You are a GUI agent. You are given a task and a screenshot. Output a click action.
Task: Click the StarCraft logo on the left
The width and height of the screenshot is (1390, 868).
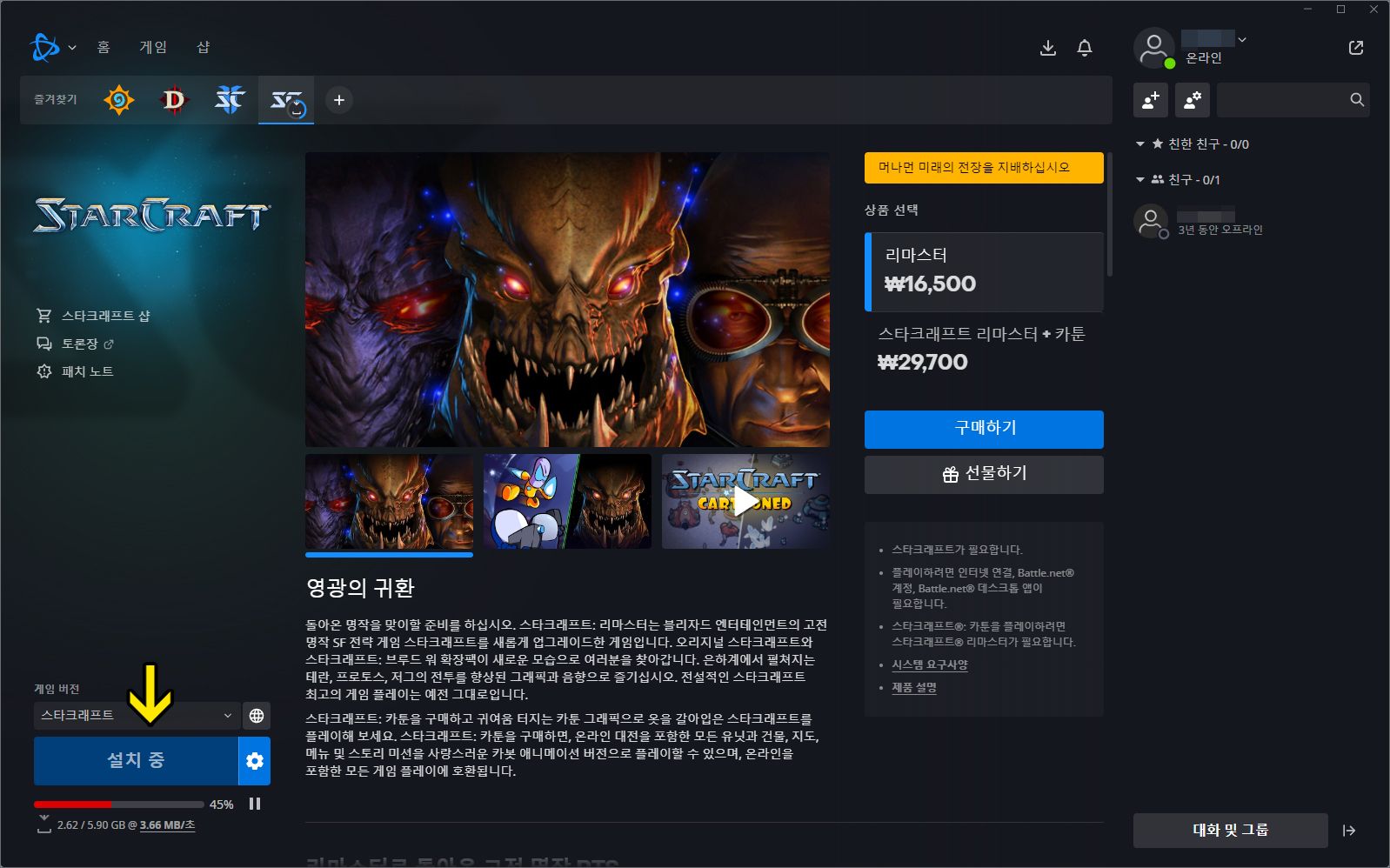pos(152,215)
